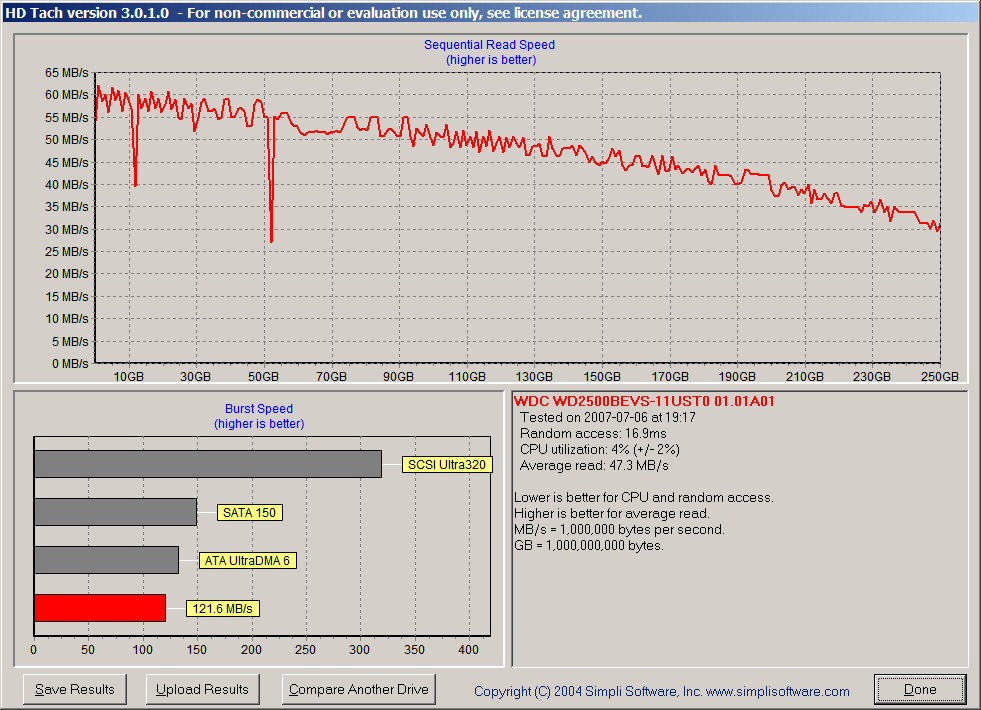981x710 pixels.
Task: Select the SCSI Ultra320 burst label
Action: pos(447,464)
